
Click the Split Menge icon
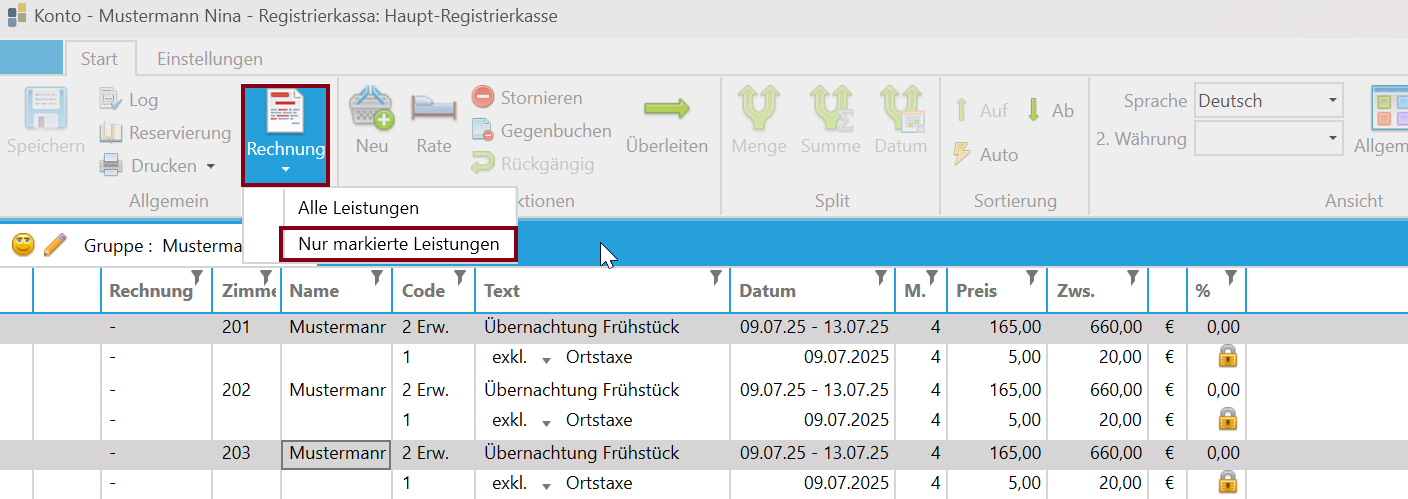[759, 108]
